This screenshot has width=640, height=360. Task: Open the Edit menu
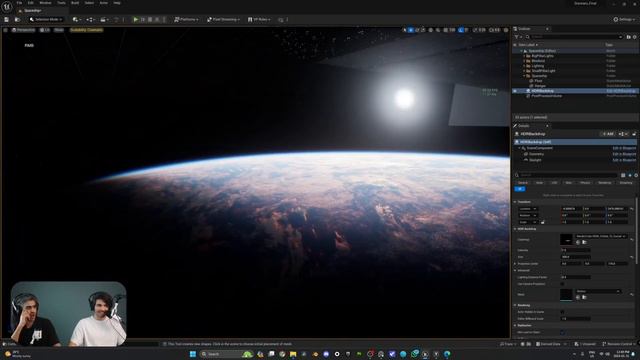tap(31, 3)
